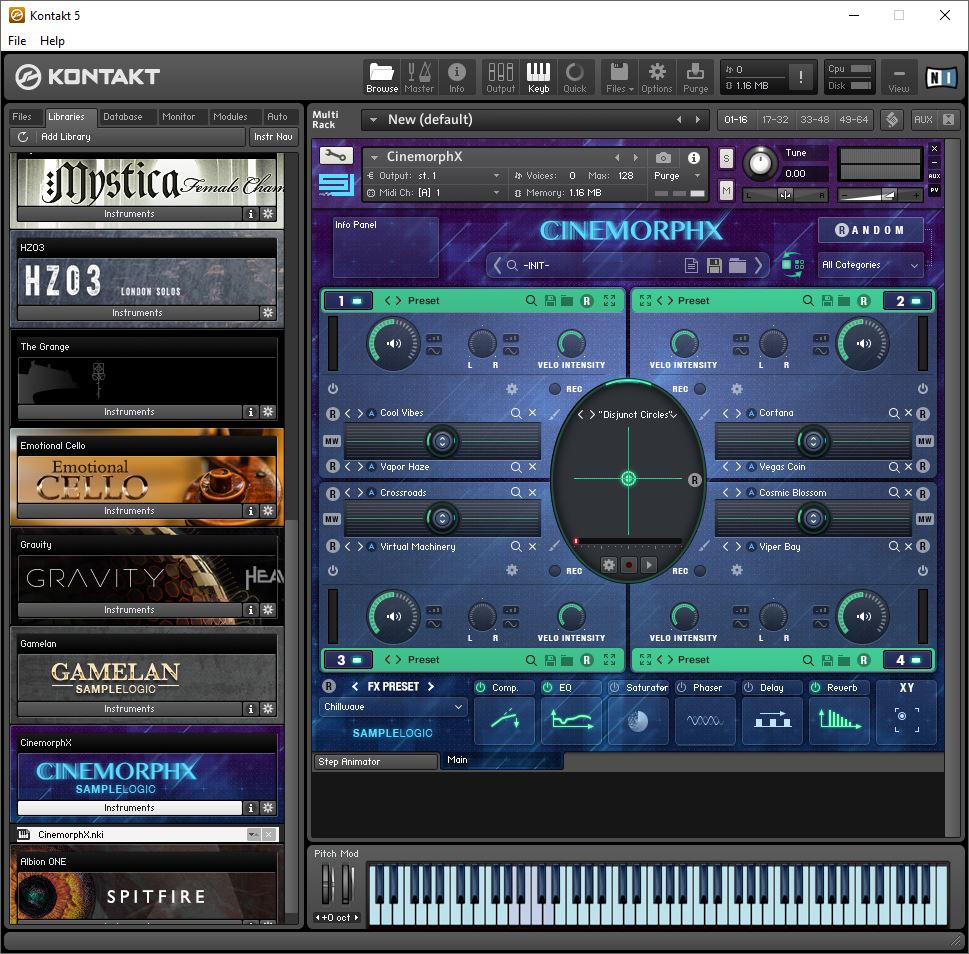The width and height of the screenshot is (969, 954).
Task: Open the Chillwave FX preset dropdown
Action: point(393,707)
